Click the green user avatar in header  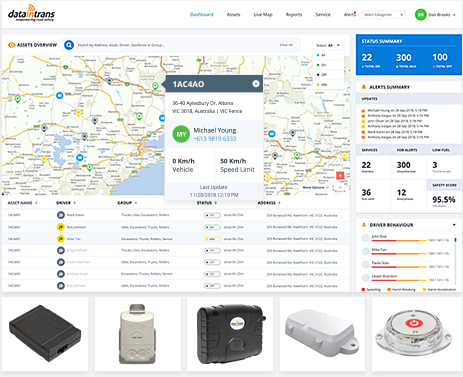pos(421,15)
